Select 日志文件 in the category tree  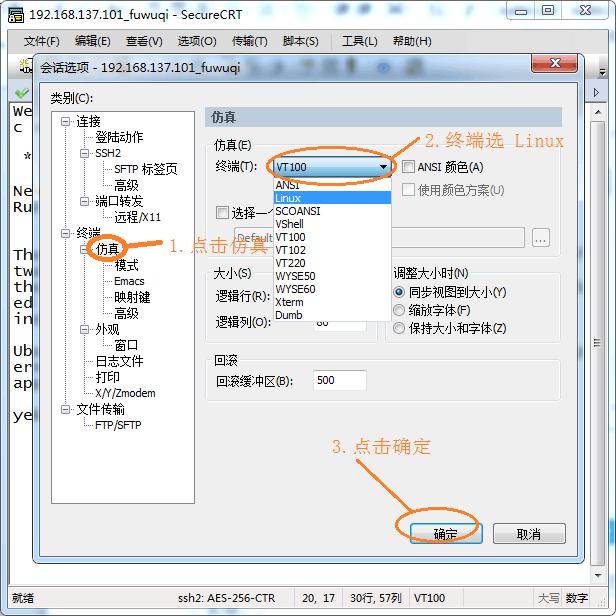(119, 361)
